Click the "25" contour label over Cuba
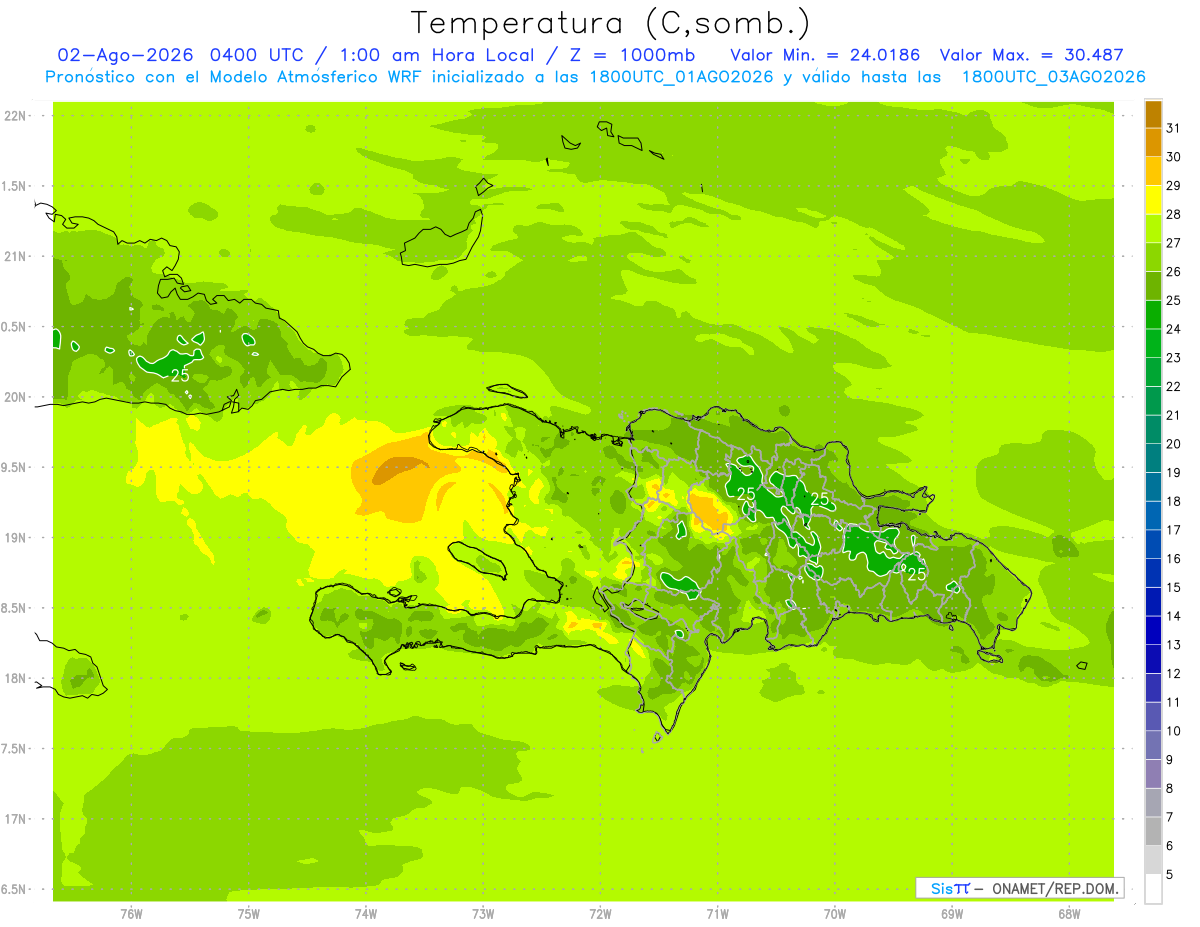The width and height of the screenshot is (1200, 927). (x=180, y=376)
